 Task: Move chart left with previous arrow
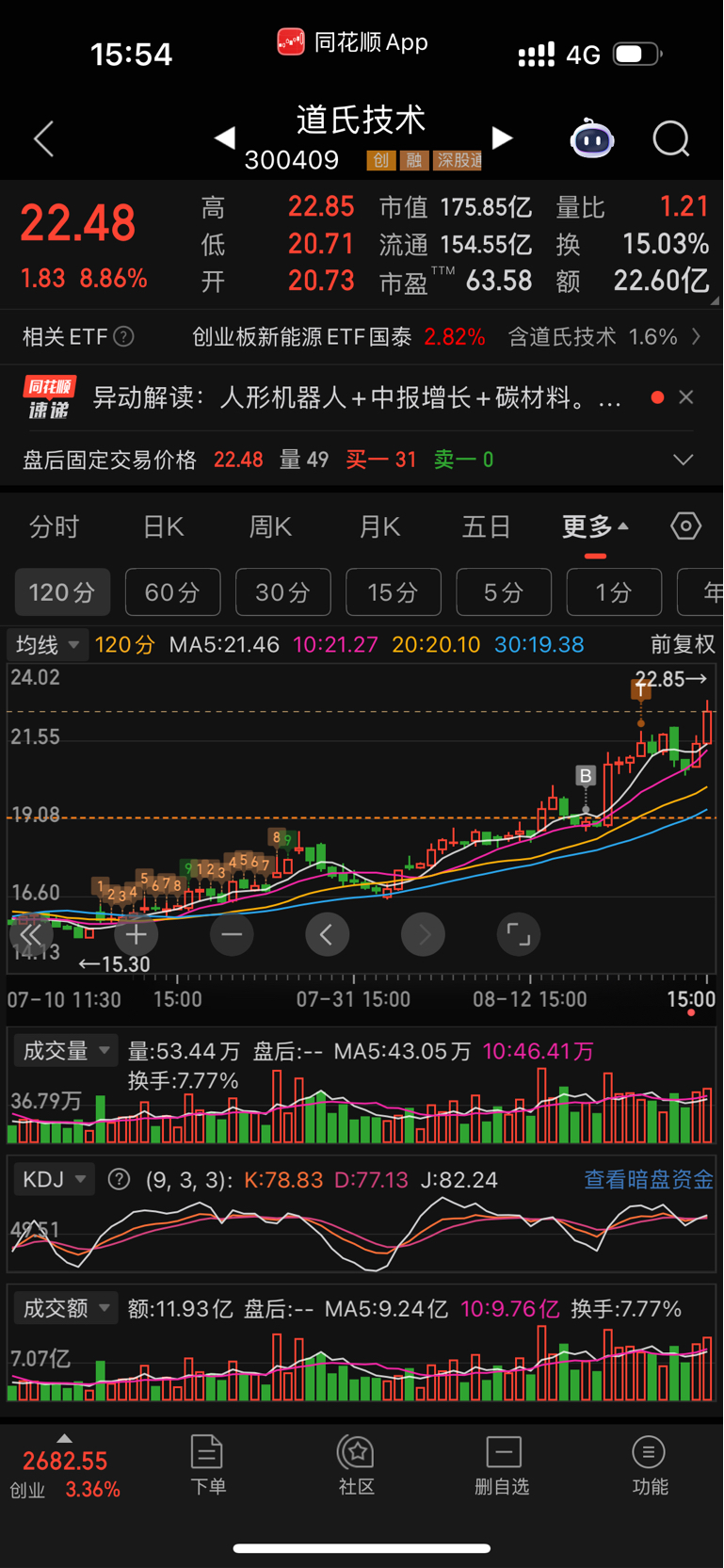[328, 934]
